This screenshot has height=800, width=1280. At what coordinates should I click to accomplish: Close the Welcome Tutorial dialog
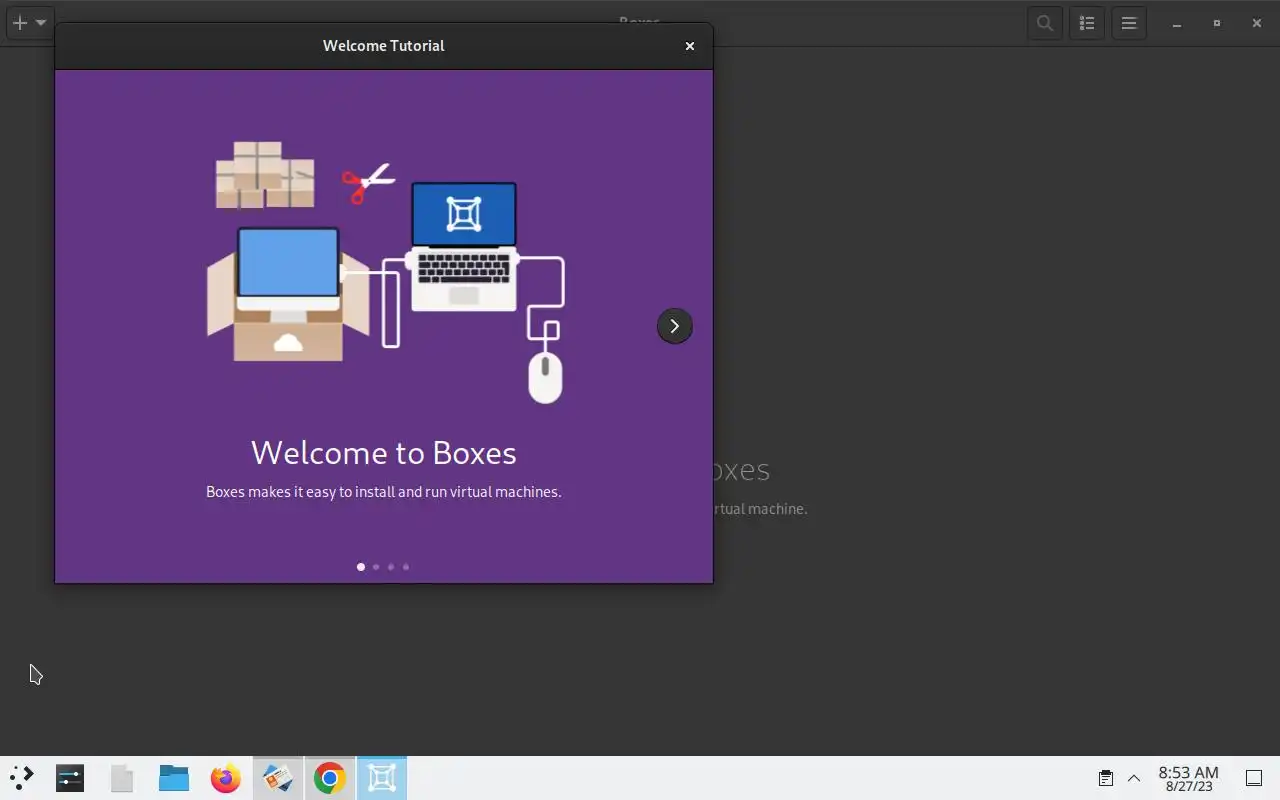689,46
